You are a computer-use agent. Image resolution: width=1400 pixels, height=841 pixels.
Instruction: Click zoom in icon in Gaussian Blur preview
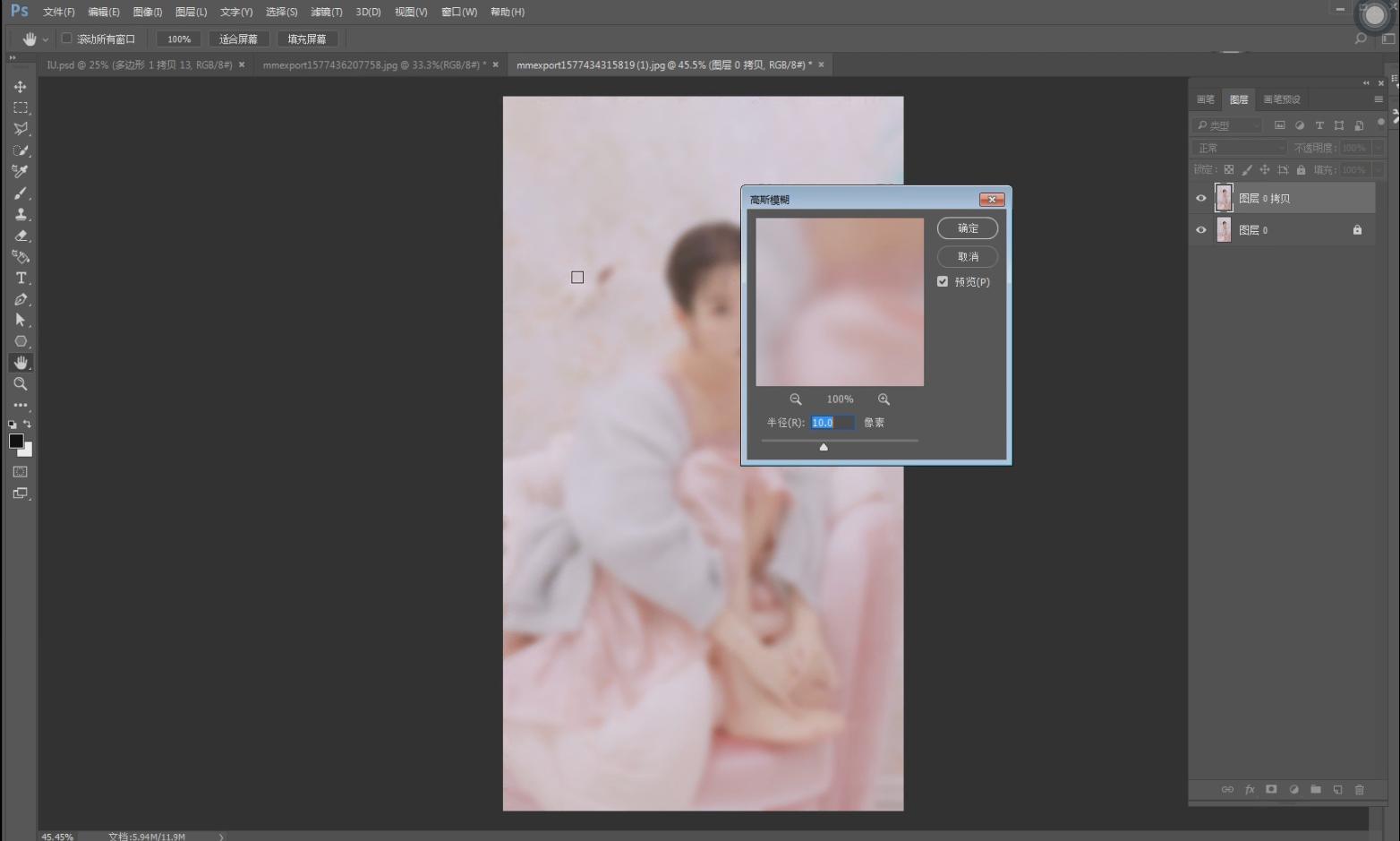[884, 399]
